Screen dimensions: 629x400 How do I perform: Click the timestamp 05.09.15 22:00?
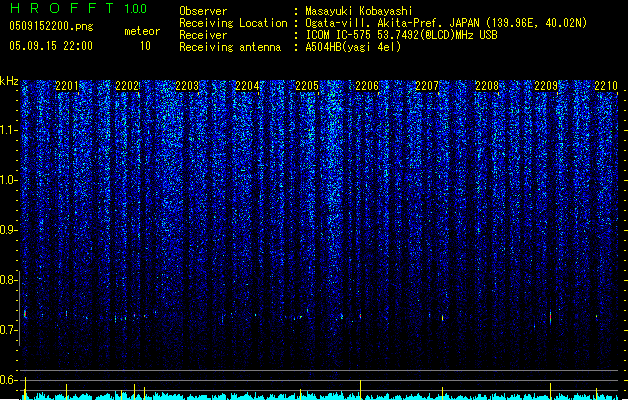point(51,46)
